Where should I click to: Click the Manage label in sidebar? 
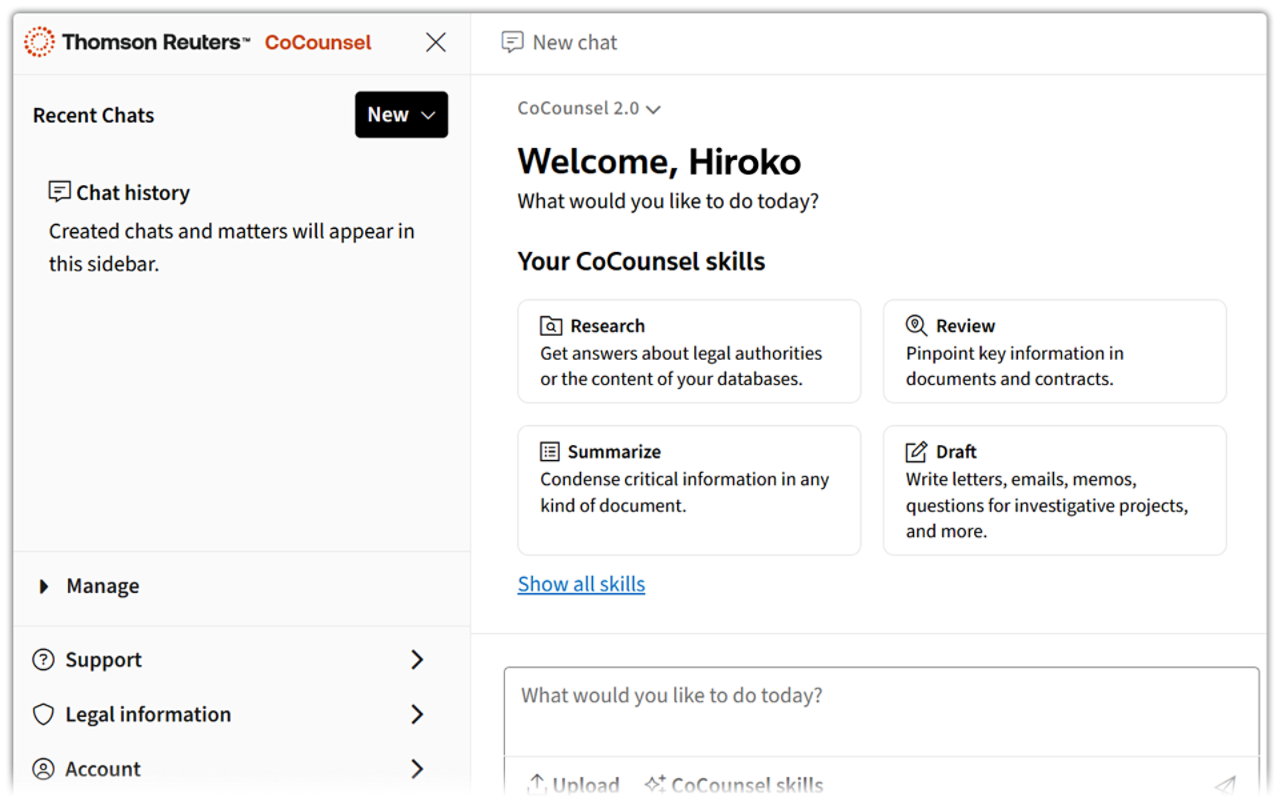click(103, 587)
